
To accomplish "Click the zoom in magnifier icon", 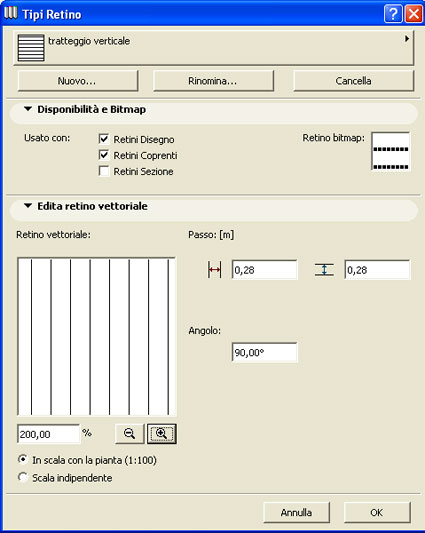I will (162, 433).
